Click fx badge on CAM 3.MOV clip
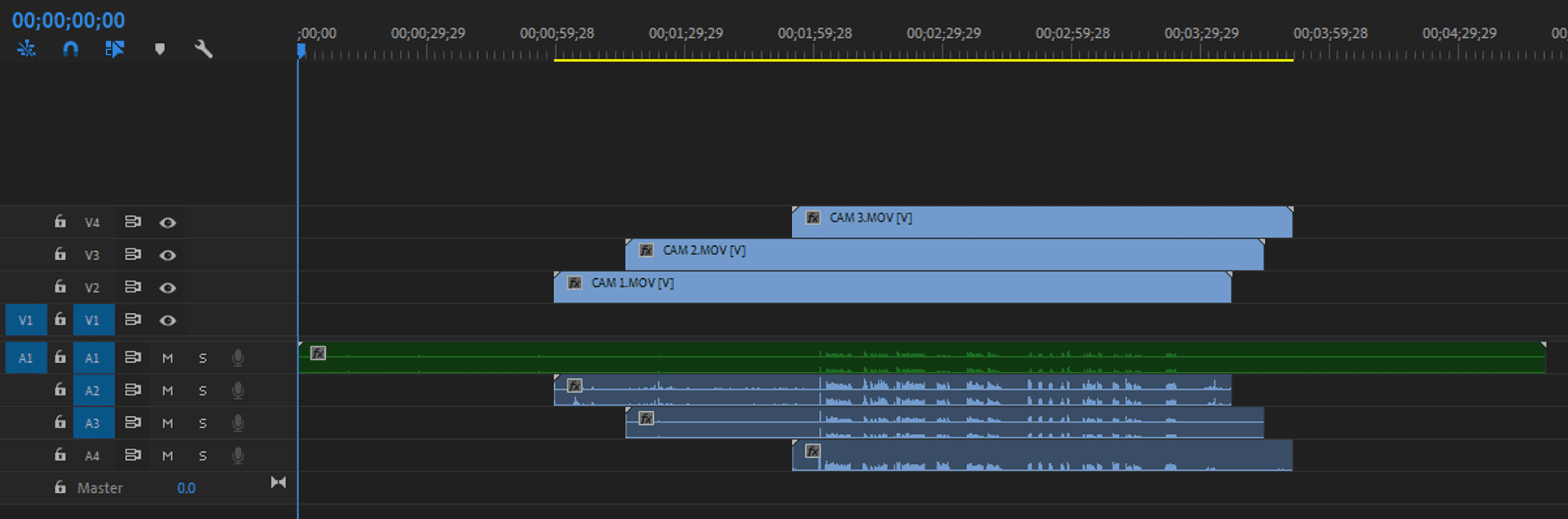1568x519 pixels. (813, 217)
